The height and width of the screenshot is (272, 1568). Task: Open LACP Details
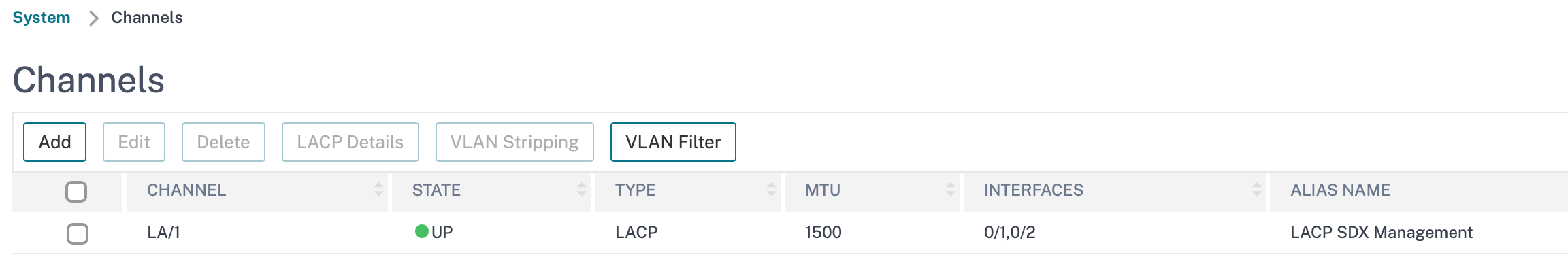click(x=350, y=142)
